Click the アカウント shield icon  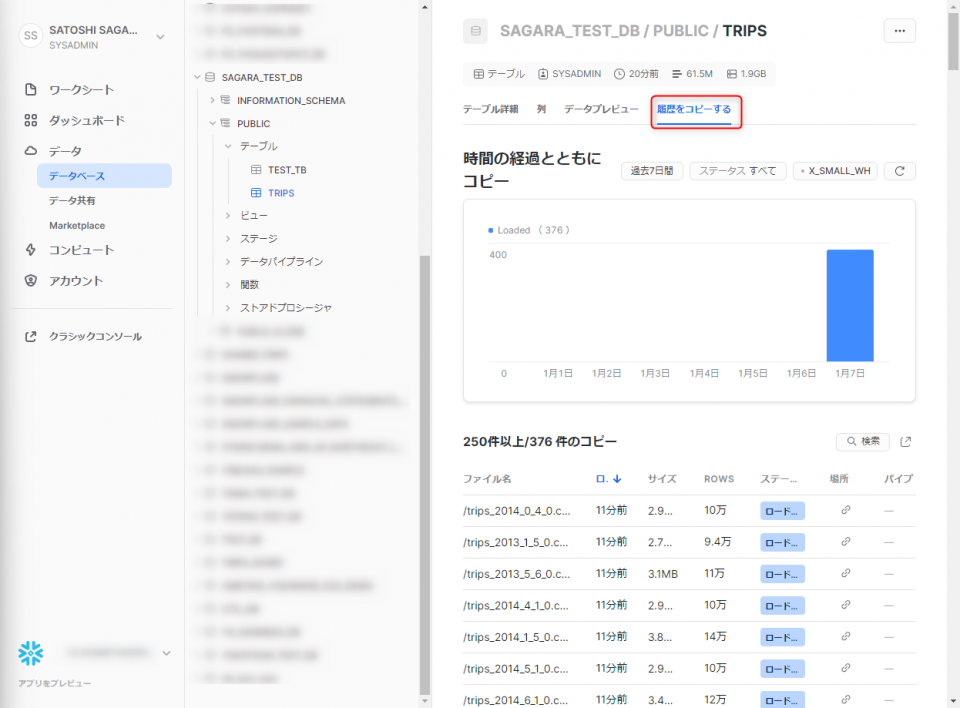click(x=31, y=281)
